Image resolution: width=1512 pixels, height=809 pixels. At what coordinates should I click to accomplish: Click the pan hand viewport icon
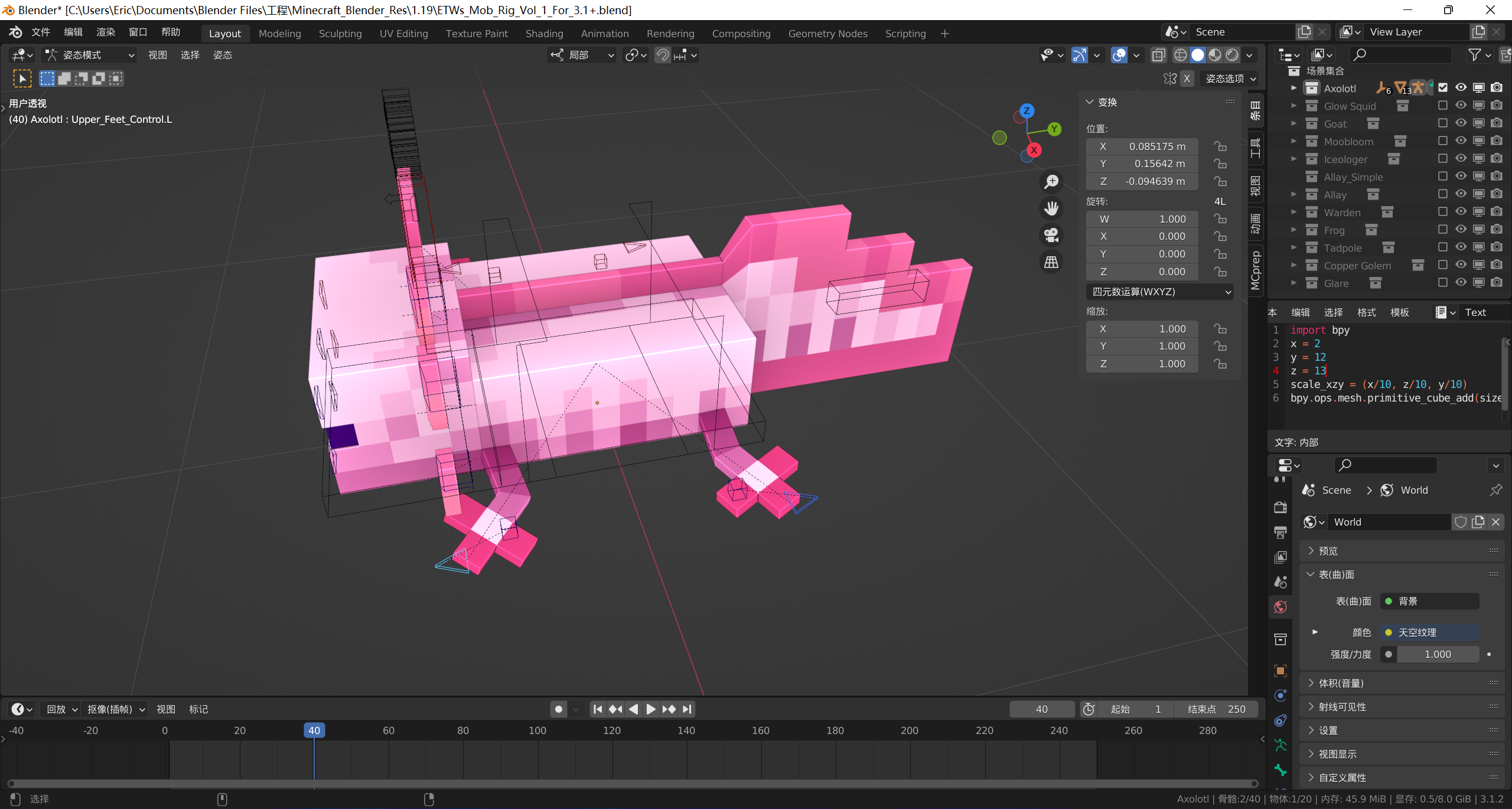pos(1051,208)
